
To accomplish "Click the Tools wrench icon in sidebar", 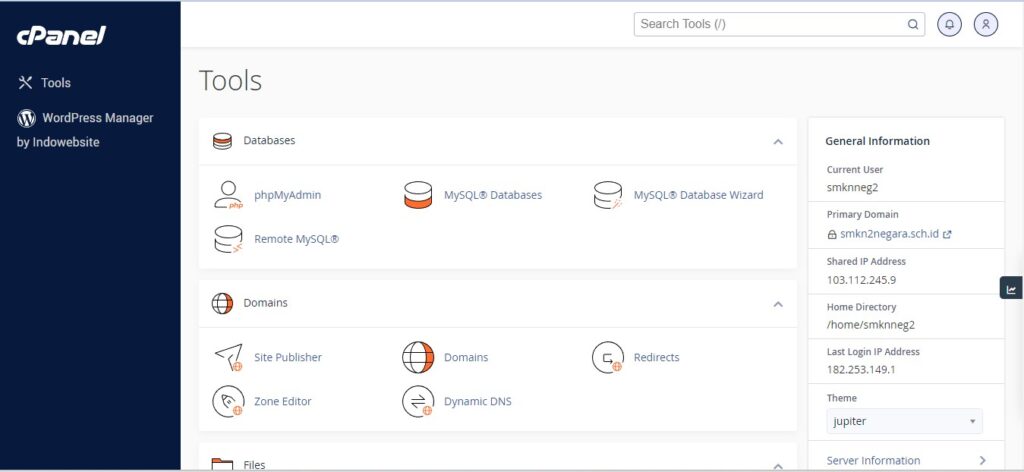I will [25, 83].
